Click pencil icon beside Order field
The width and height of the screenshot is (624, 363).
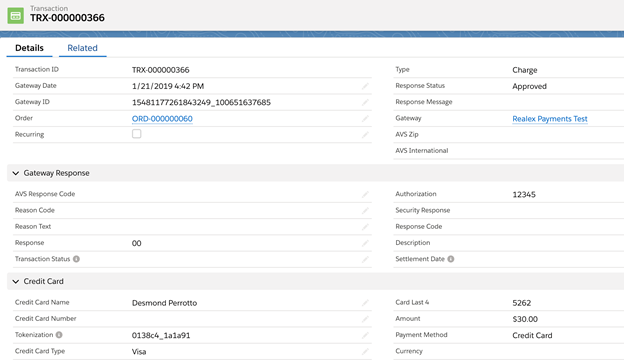[365, 119]
